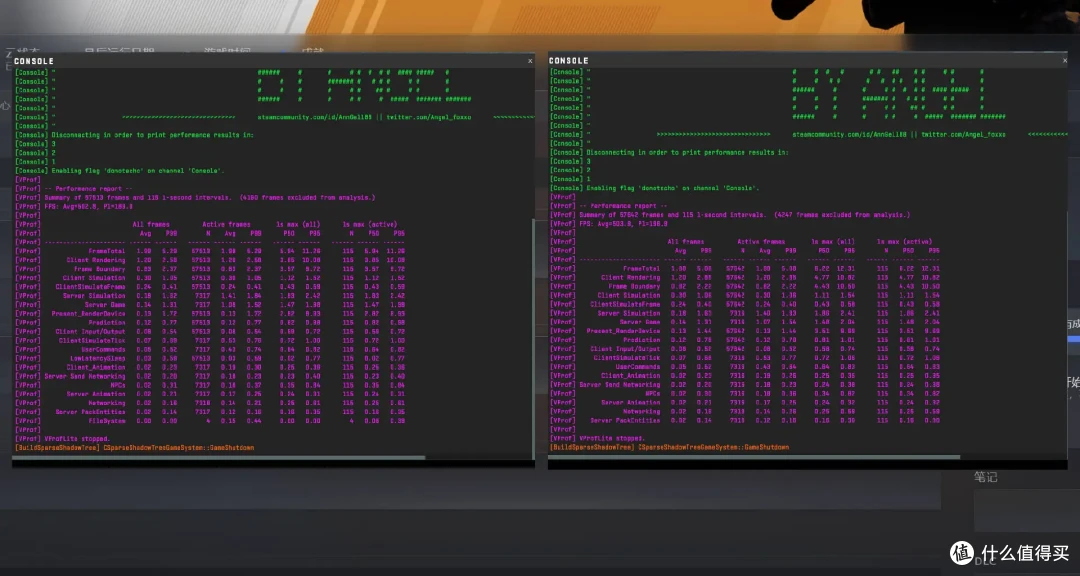The height and width of the screenshot is (576, 1080).
Task: Select NPCs row in right console
Action: 745,393
